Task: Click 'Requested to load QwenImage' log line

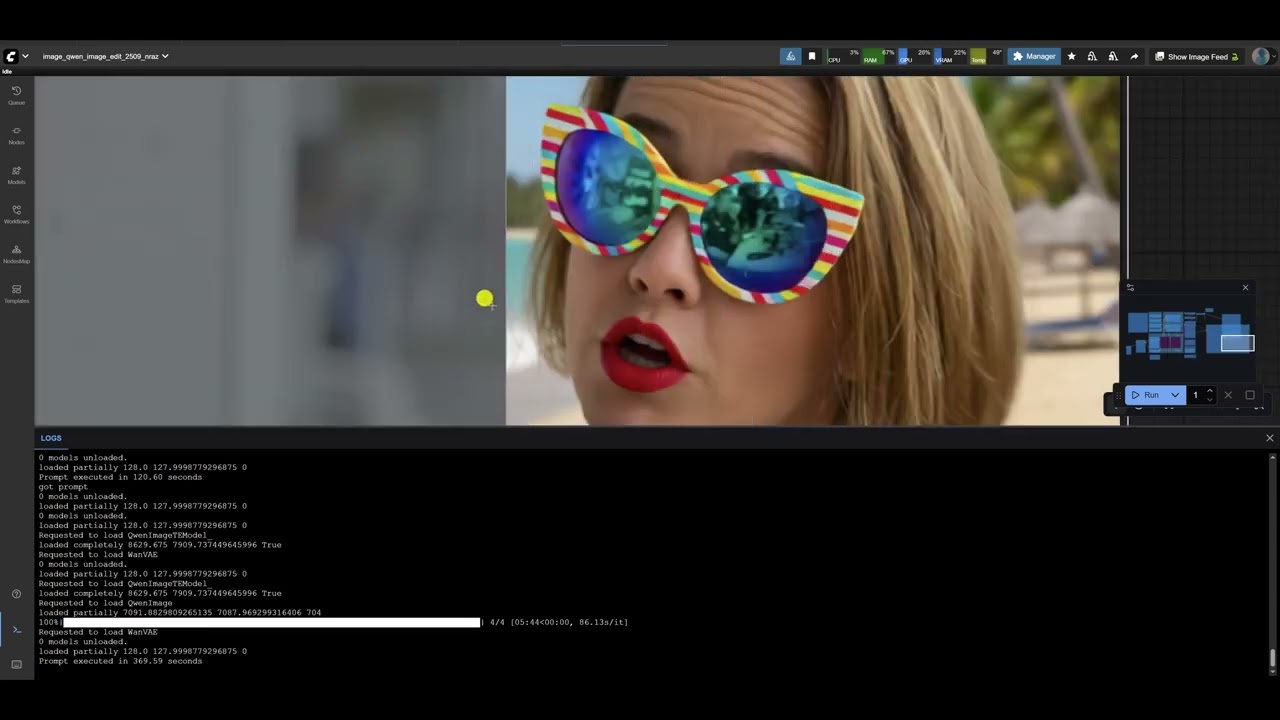Action: pyautogui.click(x=105, y=603)
